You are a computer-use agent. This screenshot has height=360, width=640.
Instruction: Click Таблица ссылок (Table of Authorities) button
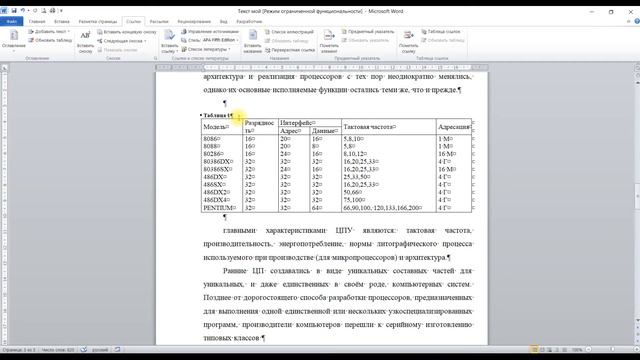[440, 31]
